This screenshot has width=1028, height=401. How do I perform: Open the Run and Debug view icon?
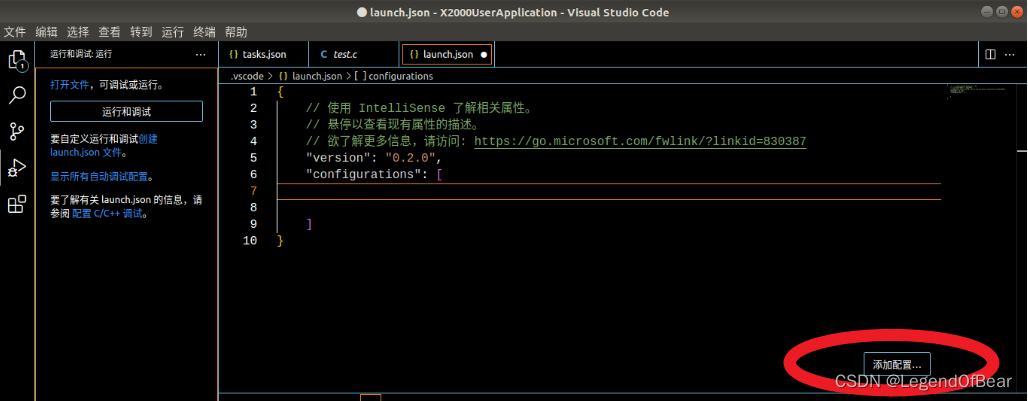click(16, 168)
